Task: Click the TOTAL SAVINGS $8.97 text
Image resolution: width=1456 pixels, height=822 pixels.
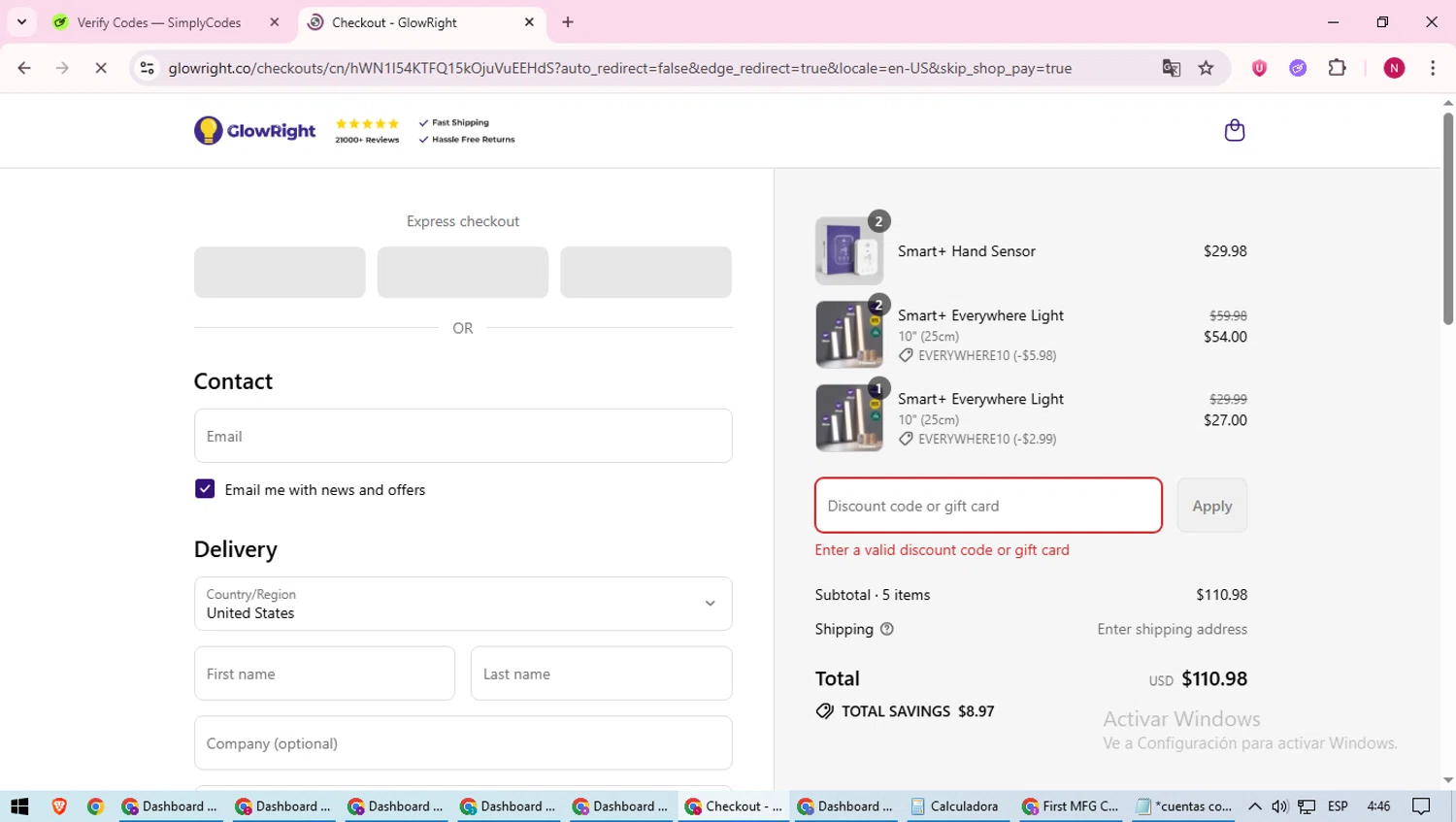Action: coord(917,711)
